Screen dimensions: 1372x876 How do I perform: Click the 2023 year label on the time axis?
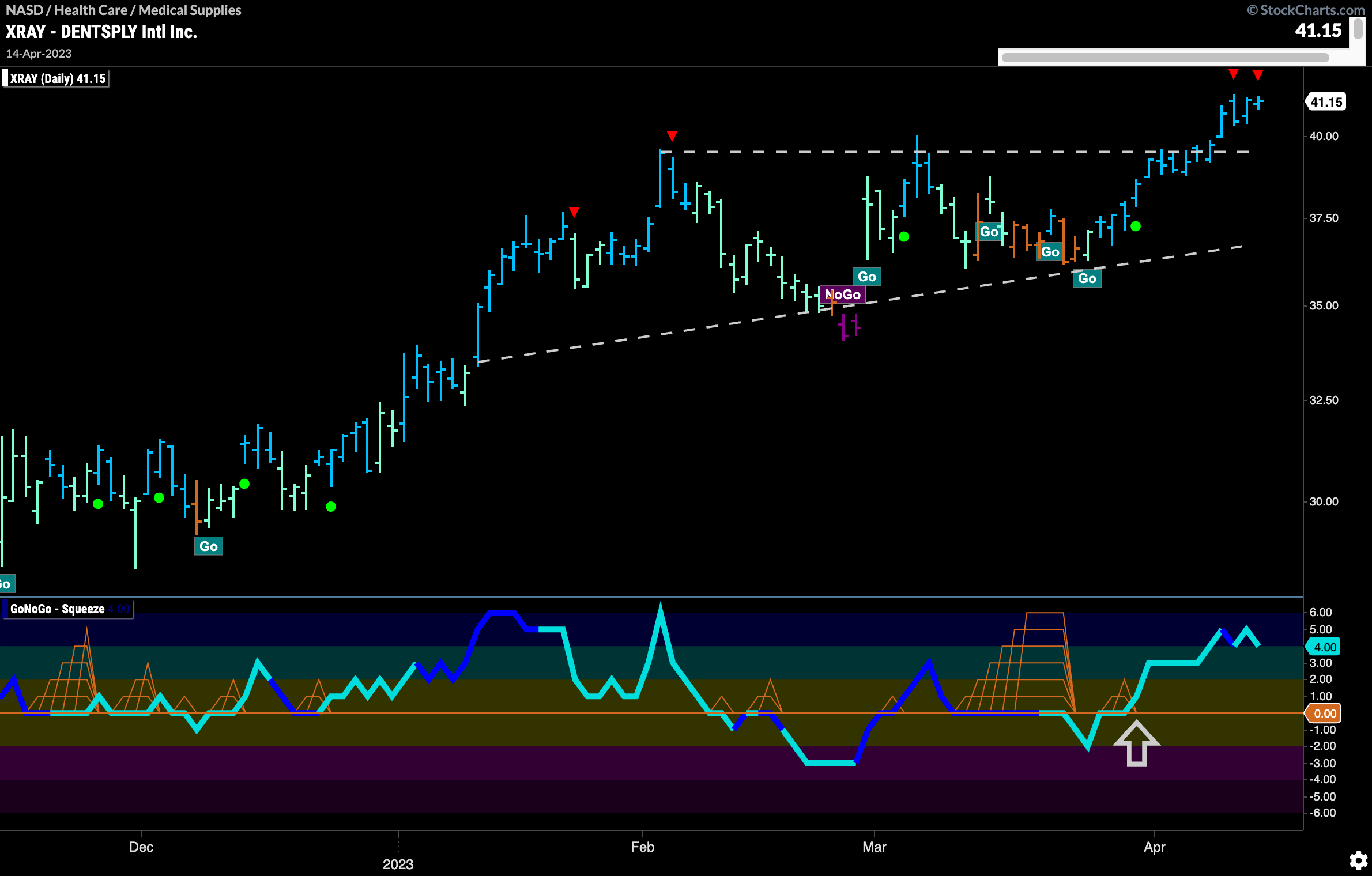tap(398, 864)
